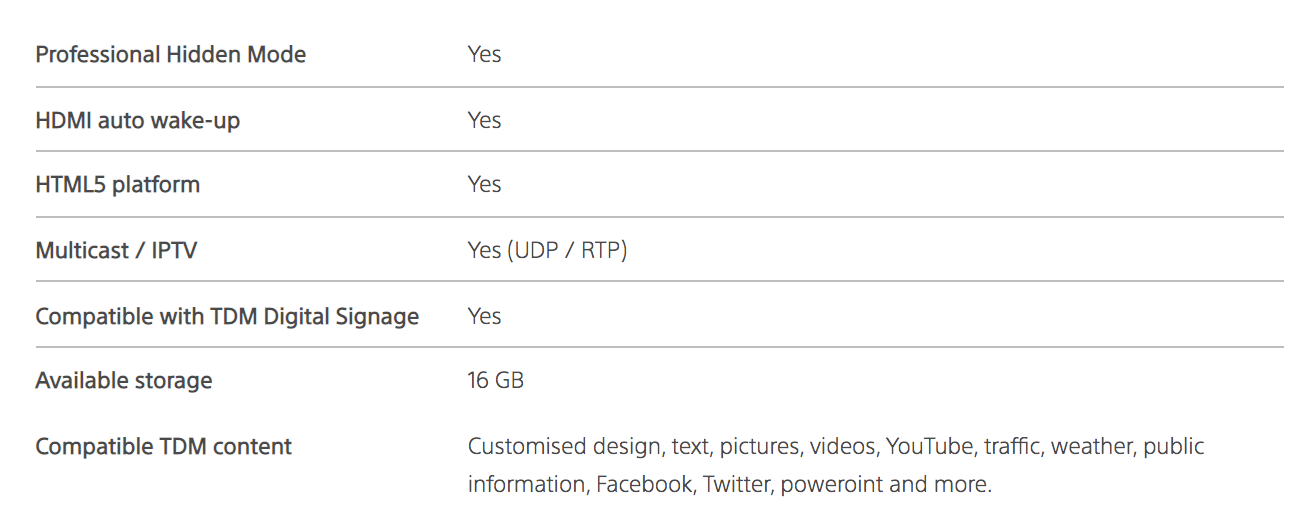Click the Multicast / IPTV label
The height and width of the screenshot is (528, 1316).
tap(116, 250)
